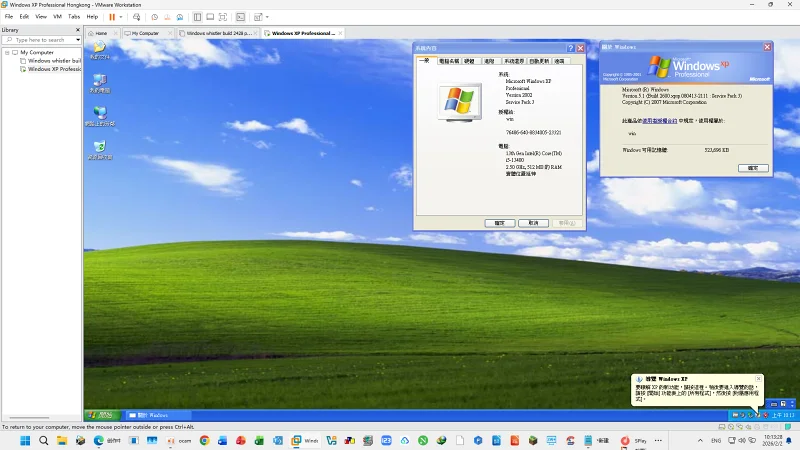Toggle the library sidebar view icon

coord(197,17)
